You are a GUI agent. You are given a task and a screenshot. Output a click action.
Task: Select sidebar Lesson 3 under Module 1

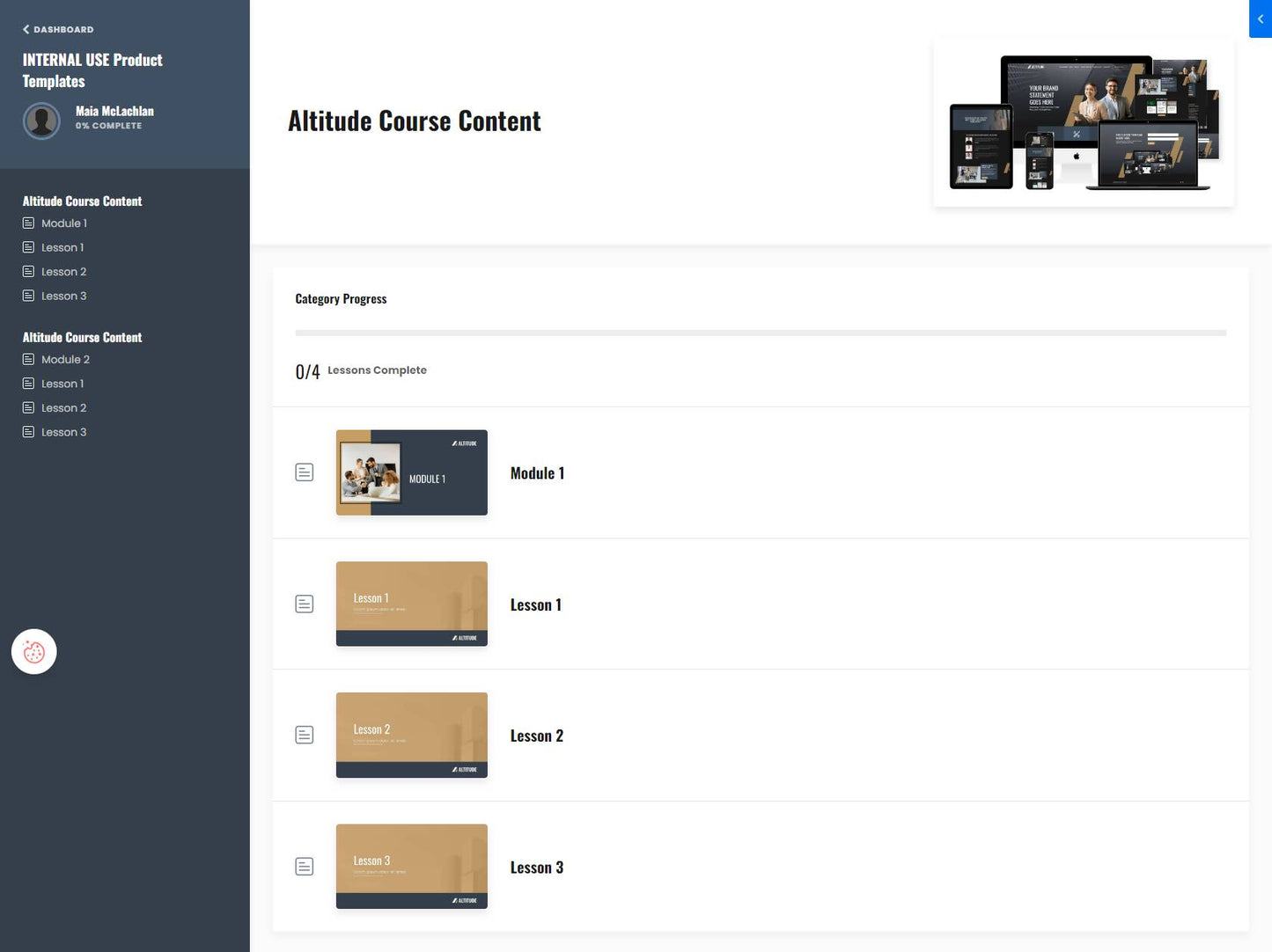(x=63, y=297)
